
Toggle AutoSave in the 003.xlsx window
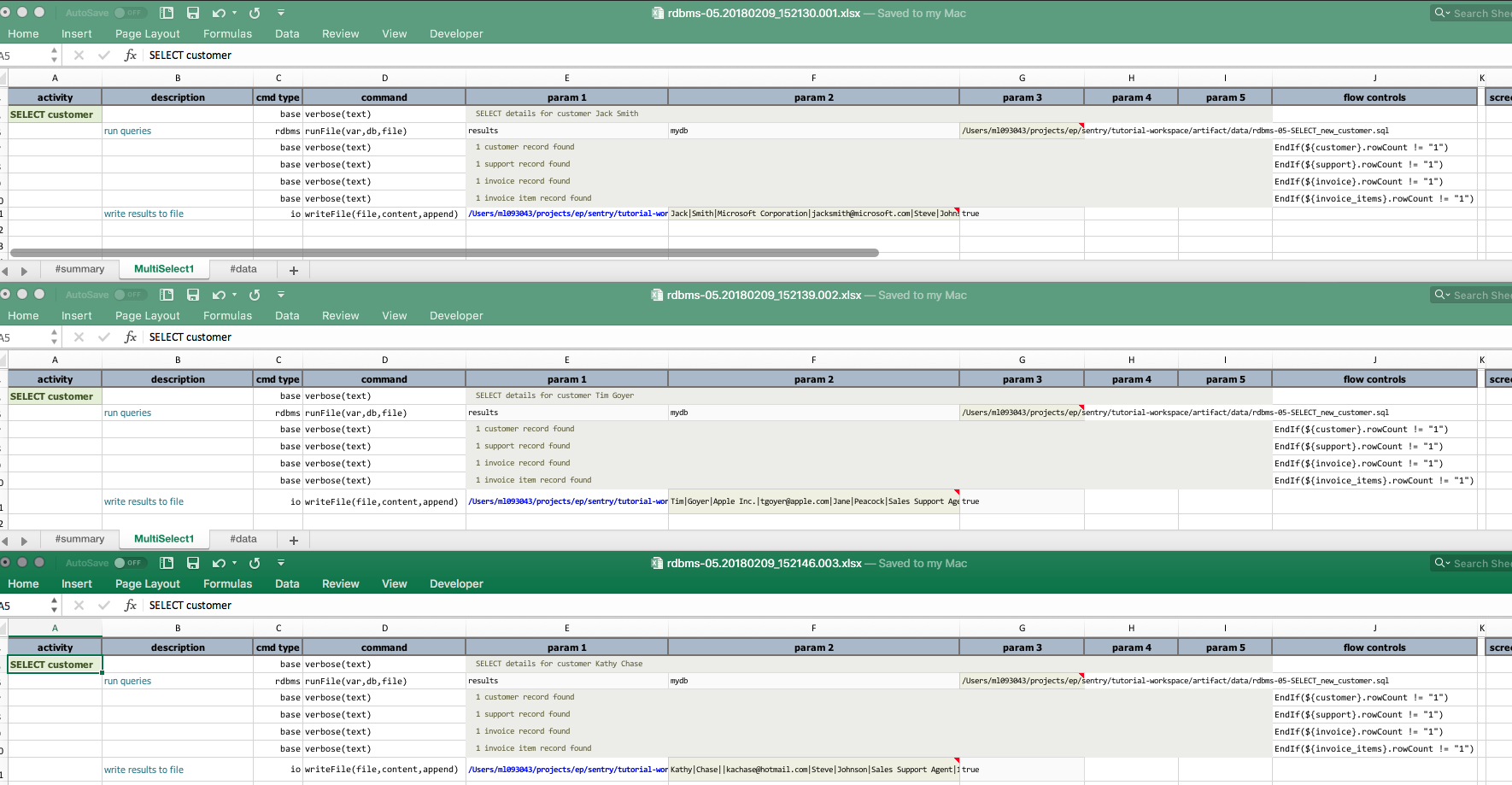pos(131,563)
